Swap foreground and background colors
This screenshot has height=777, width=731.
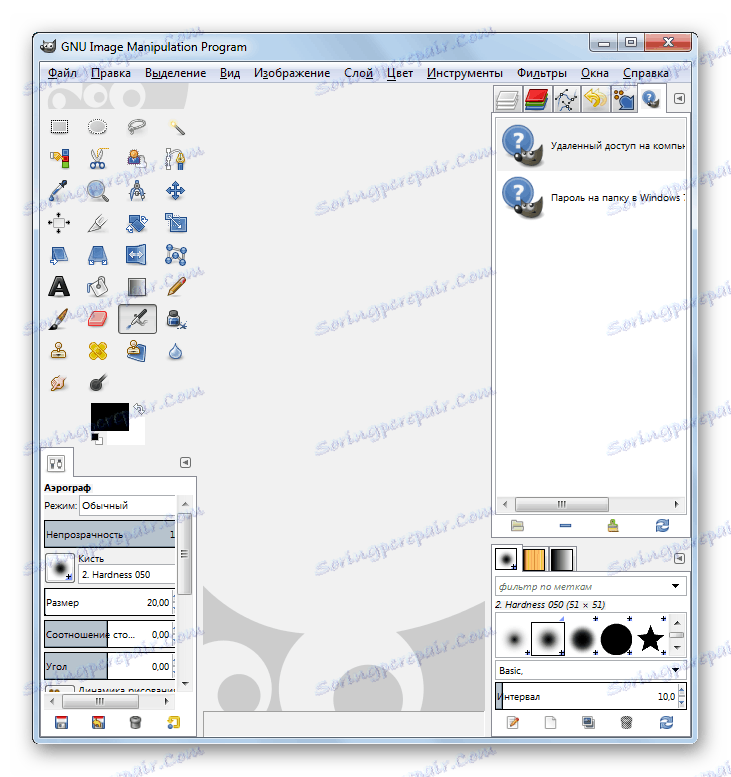click(x=139, y=409)
